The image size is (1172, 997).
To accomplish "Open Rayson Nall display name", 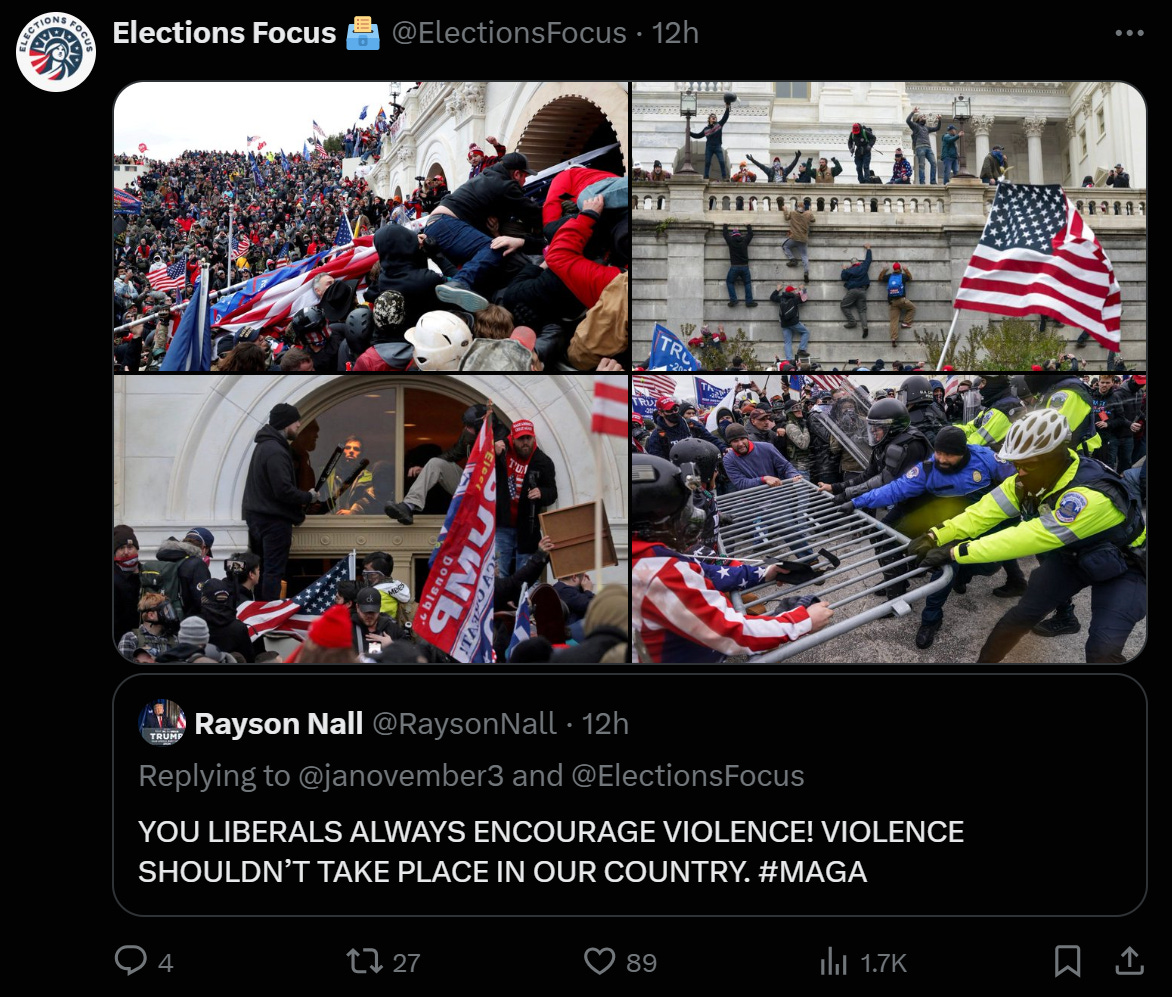I will [279, 723].
